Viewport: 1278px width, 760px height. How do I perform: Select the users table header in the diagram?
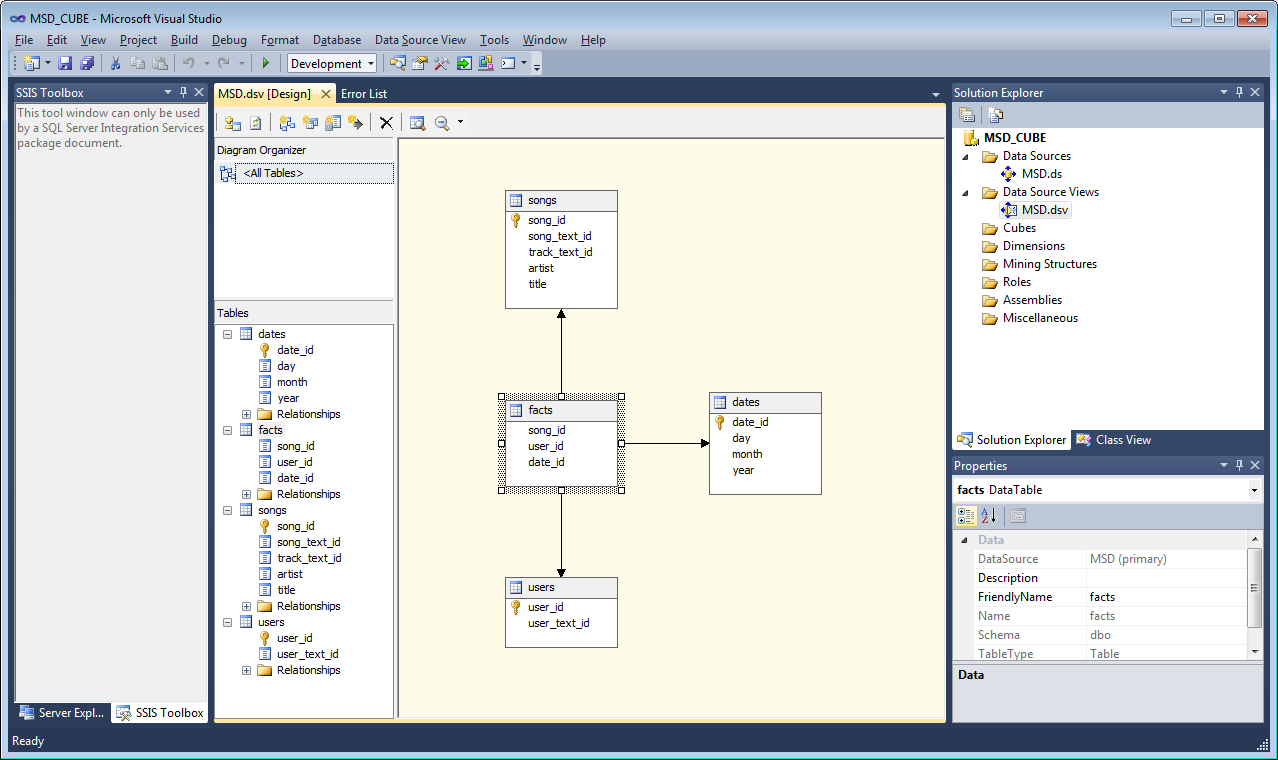(561, 588)
